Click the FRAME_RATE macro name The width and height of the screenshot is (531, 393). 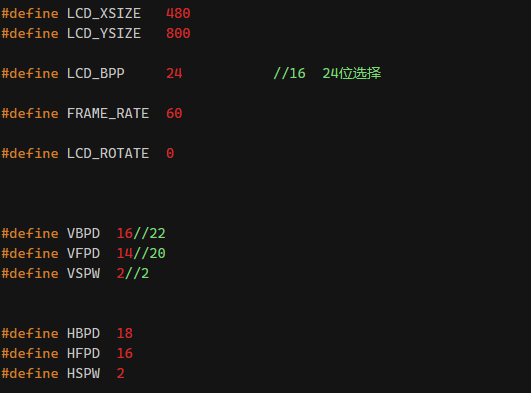(x=108, y=113)
